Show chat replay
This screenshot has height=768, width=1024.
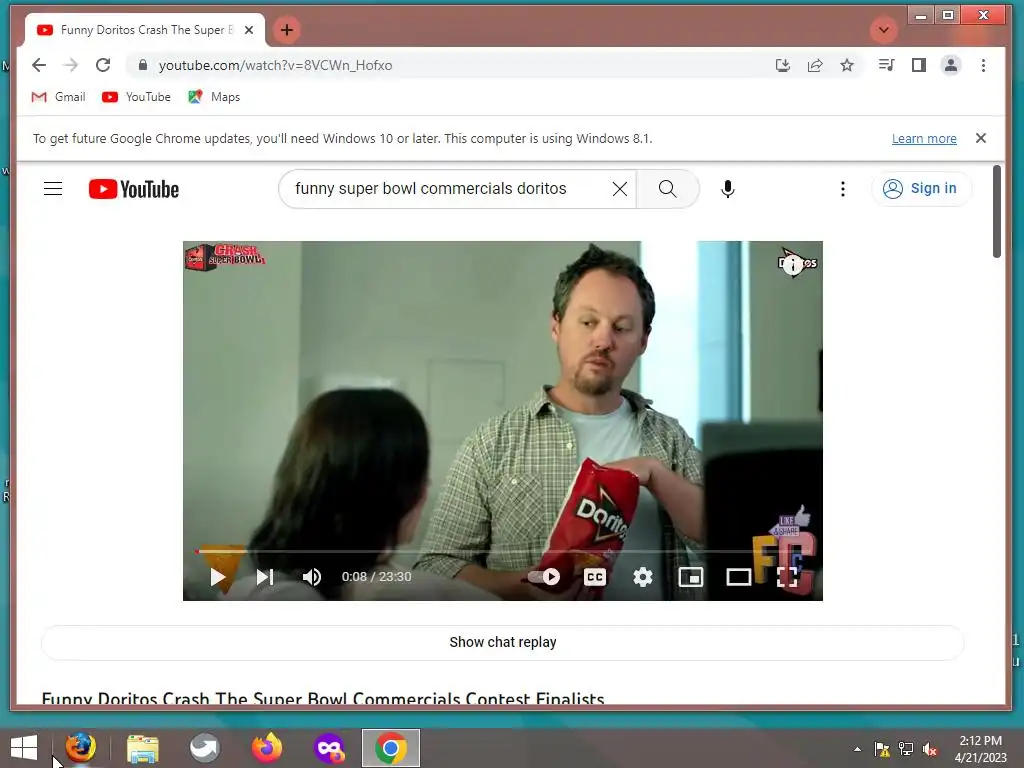point(503,642)
